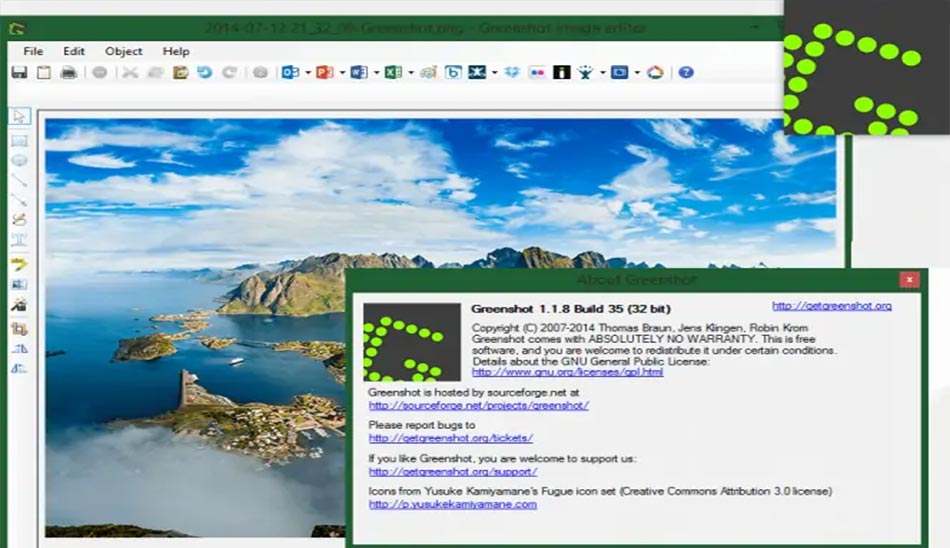Open image in MS Paint icon

coord(428,73)
